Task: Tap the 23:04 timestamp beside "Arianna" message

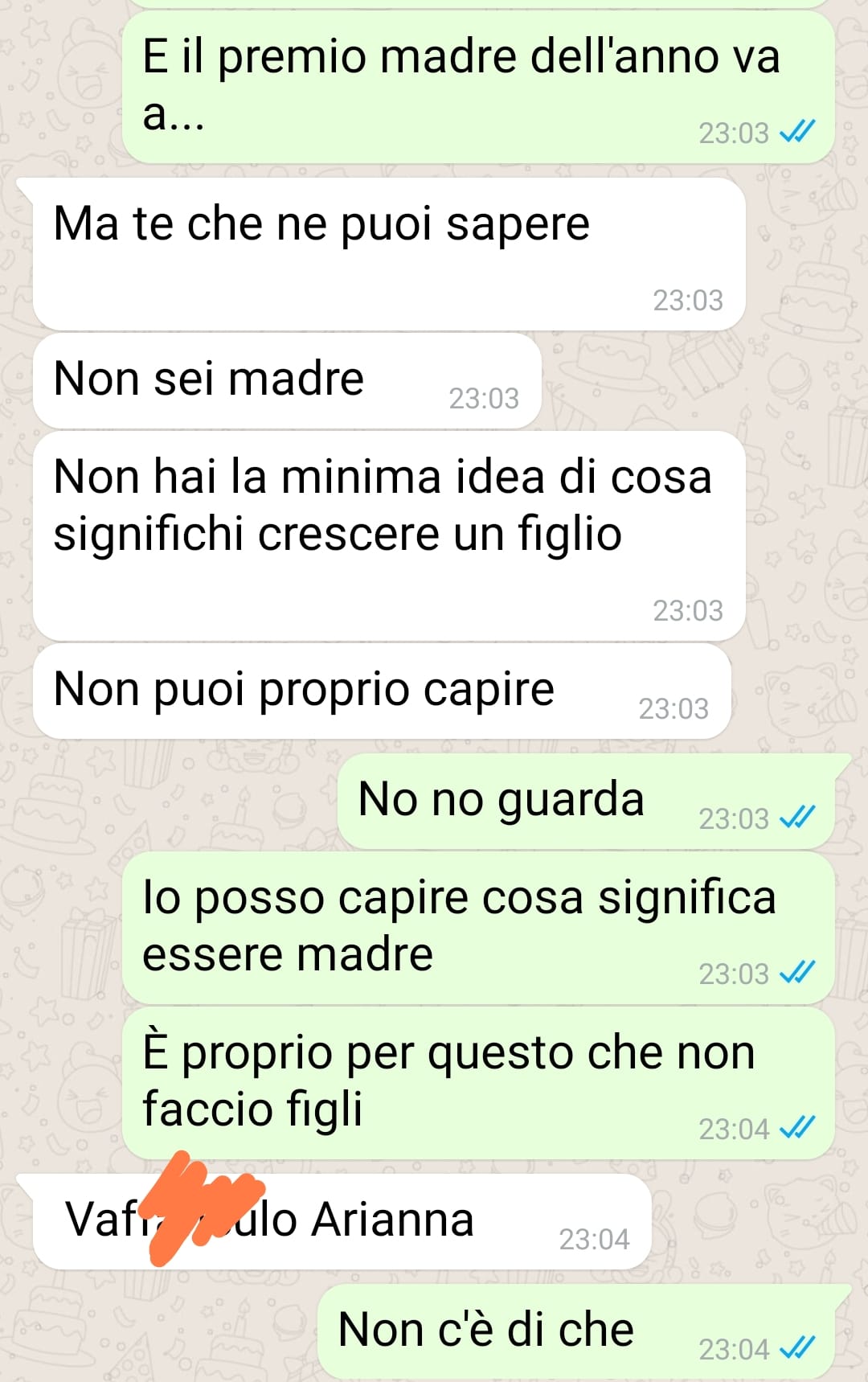Action: tap(594, 1239)
